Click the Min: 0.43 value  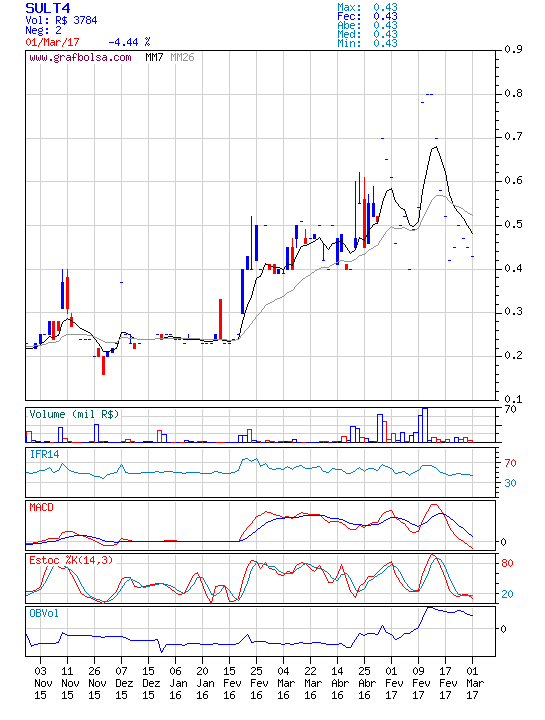tap(367, 44)
